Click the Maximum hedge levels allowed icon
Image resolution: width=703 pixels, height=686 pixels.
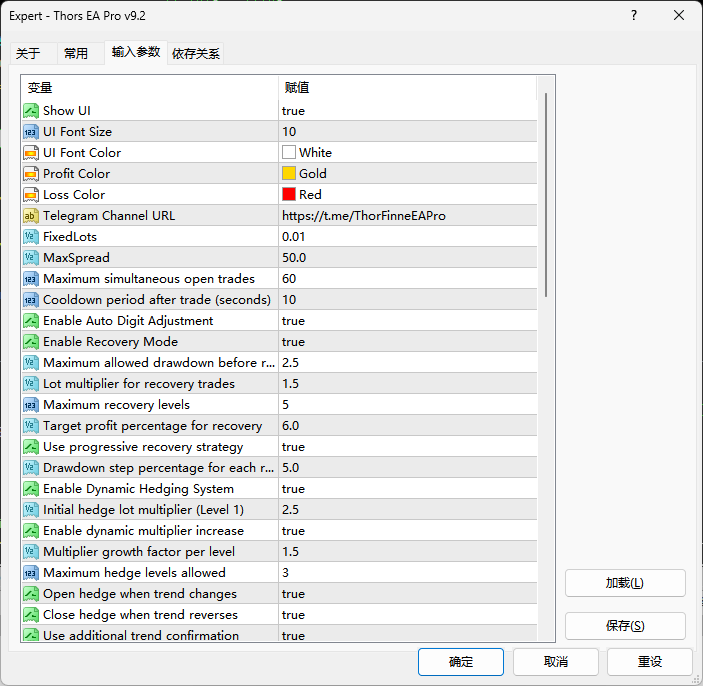coord(31,573)
